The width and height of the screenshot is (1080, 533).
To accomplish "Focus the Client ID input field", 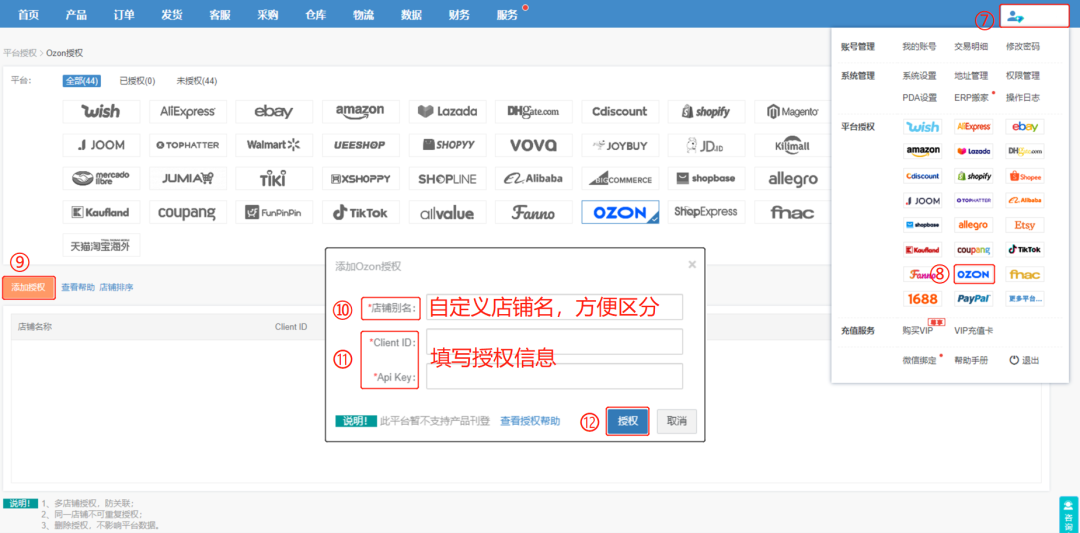I will [554, 342].
